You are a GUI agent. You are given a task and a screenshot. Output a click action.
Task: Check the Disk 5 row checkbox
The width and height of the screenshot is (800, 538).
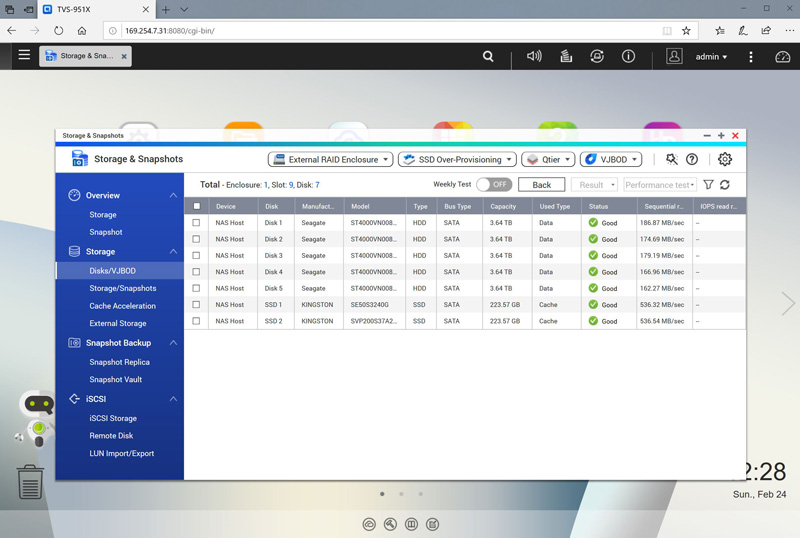(x=196, y=288)
